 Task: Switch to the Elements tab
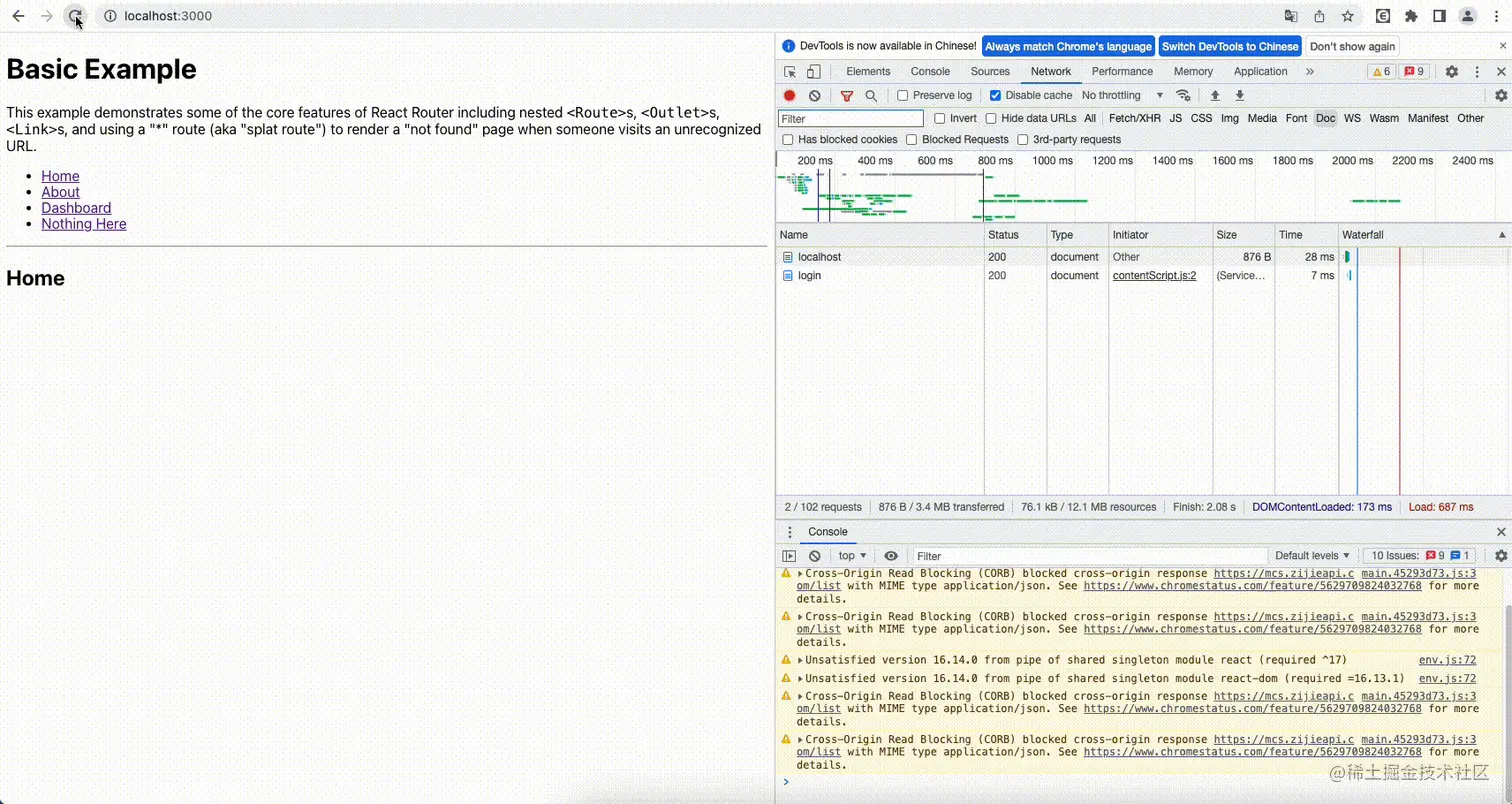click(868, 72)
